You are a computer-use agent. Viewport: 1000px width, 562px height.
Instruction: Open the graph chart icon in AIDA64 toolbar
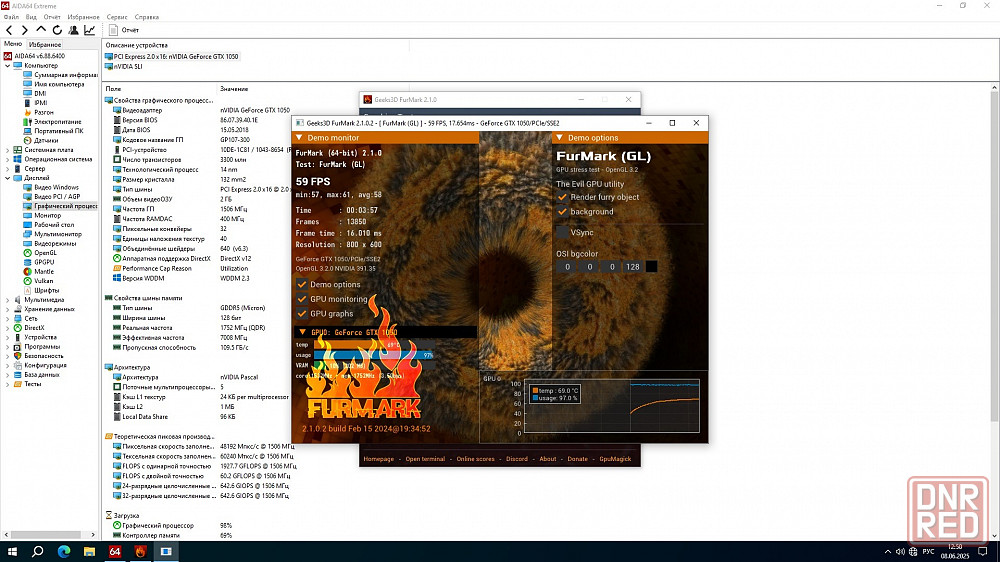90,30
